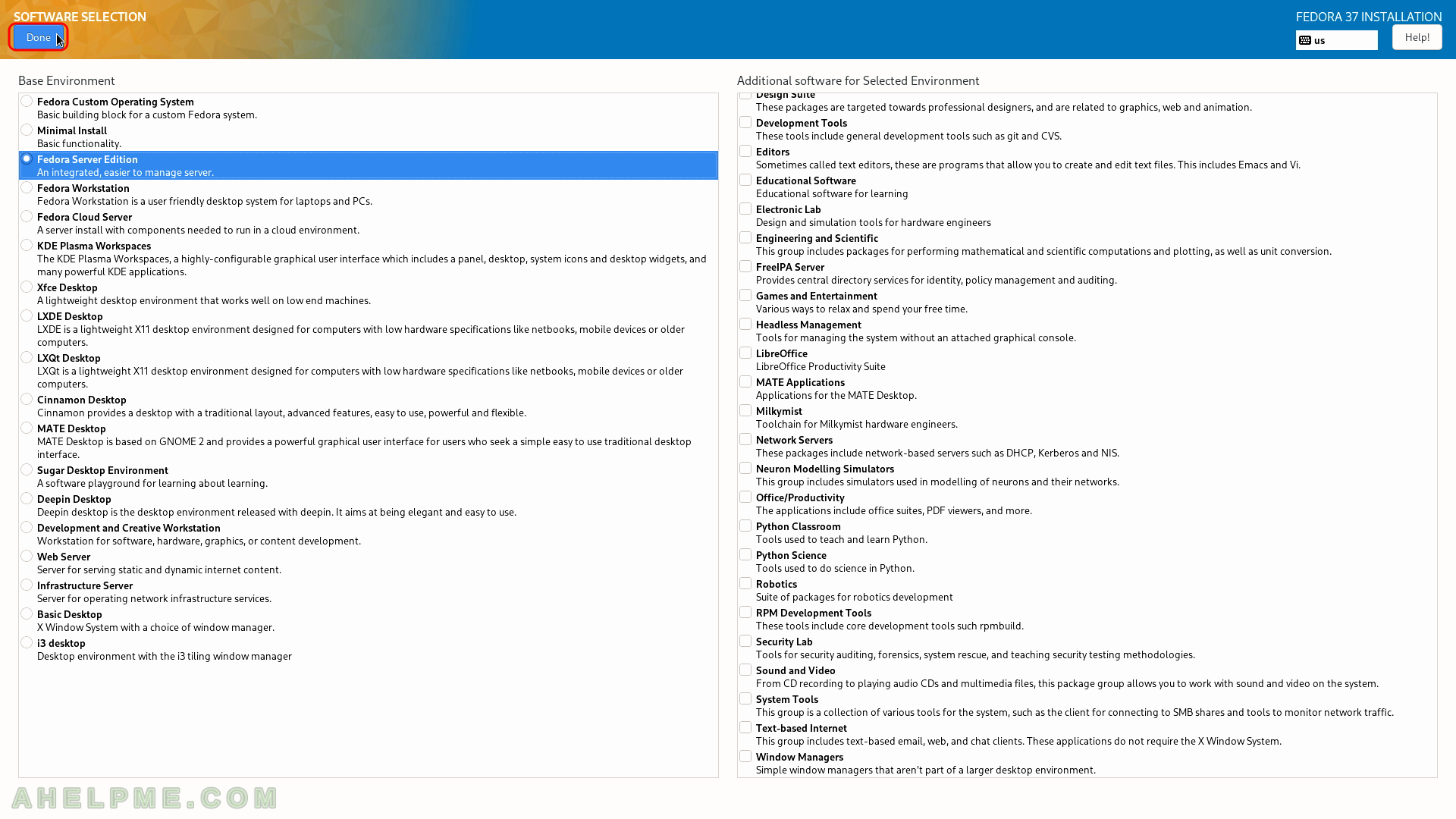The height and width of the screenshot is (819, 1456).
Task: Enable the Milkymist checkbox
Action: tap(745, 410)
